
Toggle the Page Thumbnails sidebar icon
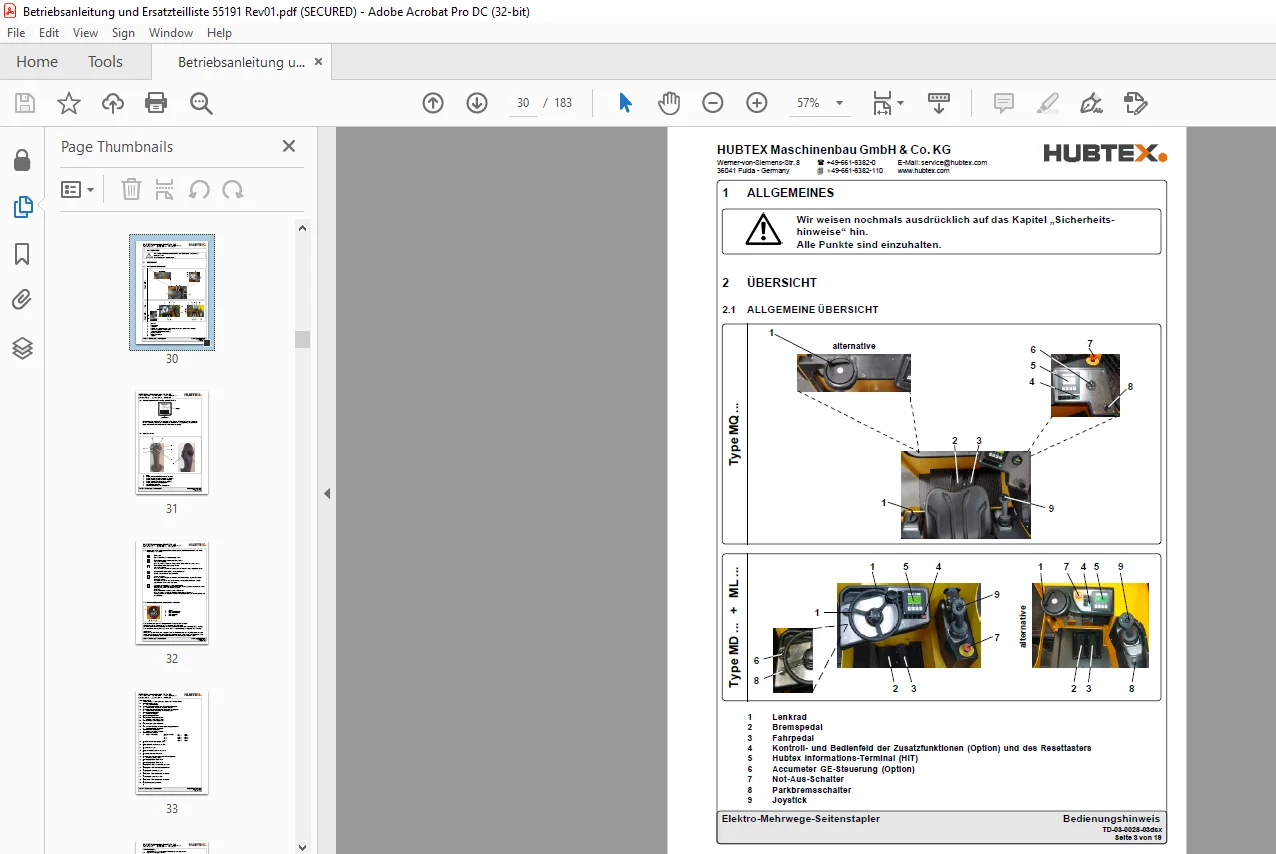(22, 207)
